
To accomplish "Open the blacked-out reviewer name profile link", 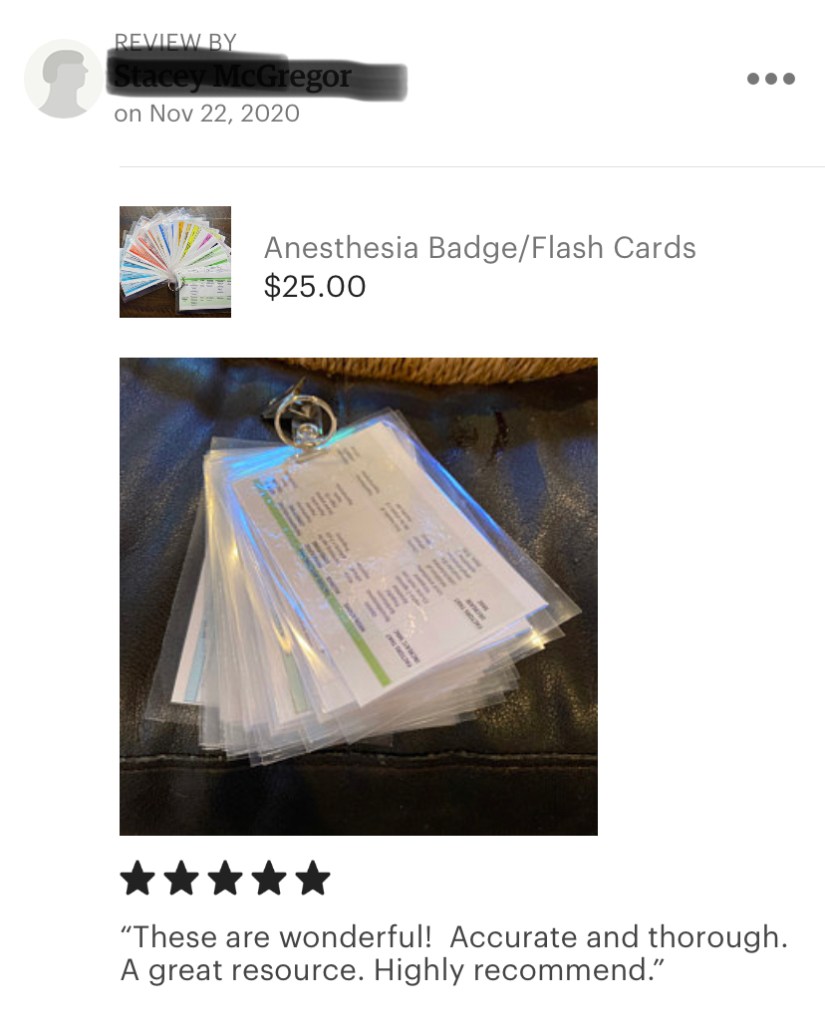I will tap(257, 78).
